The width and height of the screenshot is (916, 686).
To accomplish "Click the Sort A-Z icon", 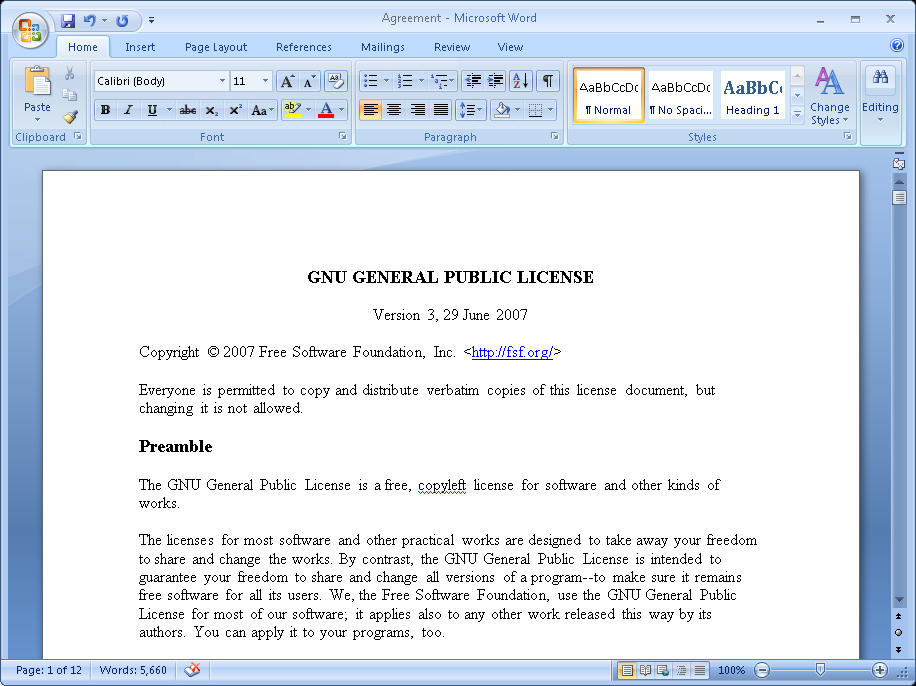I will (521, 81).
